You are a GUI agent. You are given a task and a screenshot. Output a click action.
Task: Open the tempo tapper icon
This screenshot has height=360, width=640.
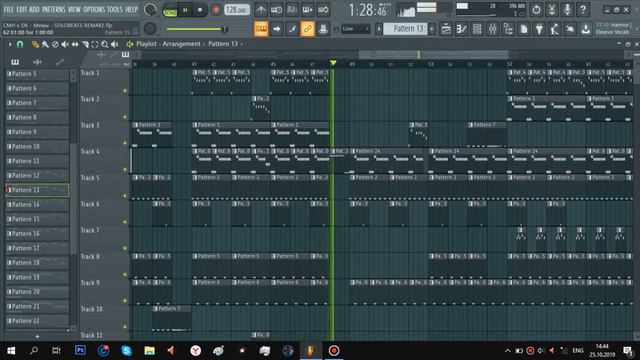[555, 29]
